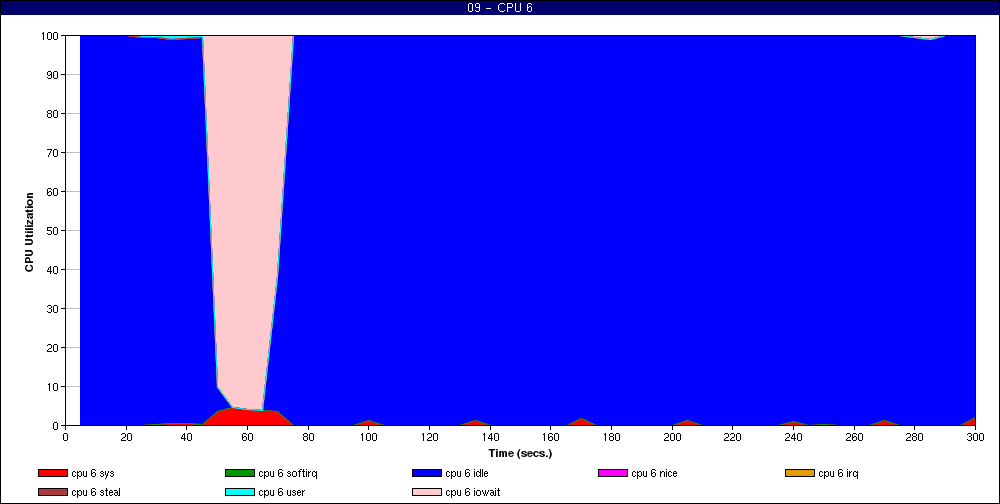Click the brown cpu 6 steal legend swatch
The height and width of the screenshot is (504, 1000).
pos(52,493)
